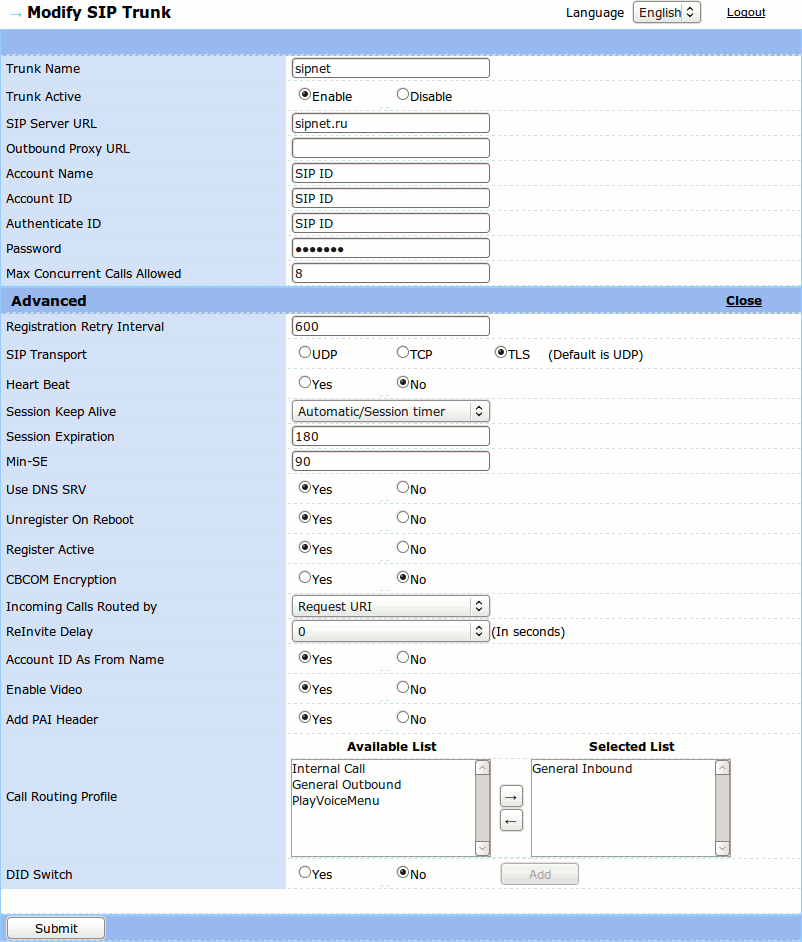
Task: Select General Outbound in Available List
Action: click(x=383, y=785)
